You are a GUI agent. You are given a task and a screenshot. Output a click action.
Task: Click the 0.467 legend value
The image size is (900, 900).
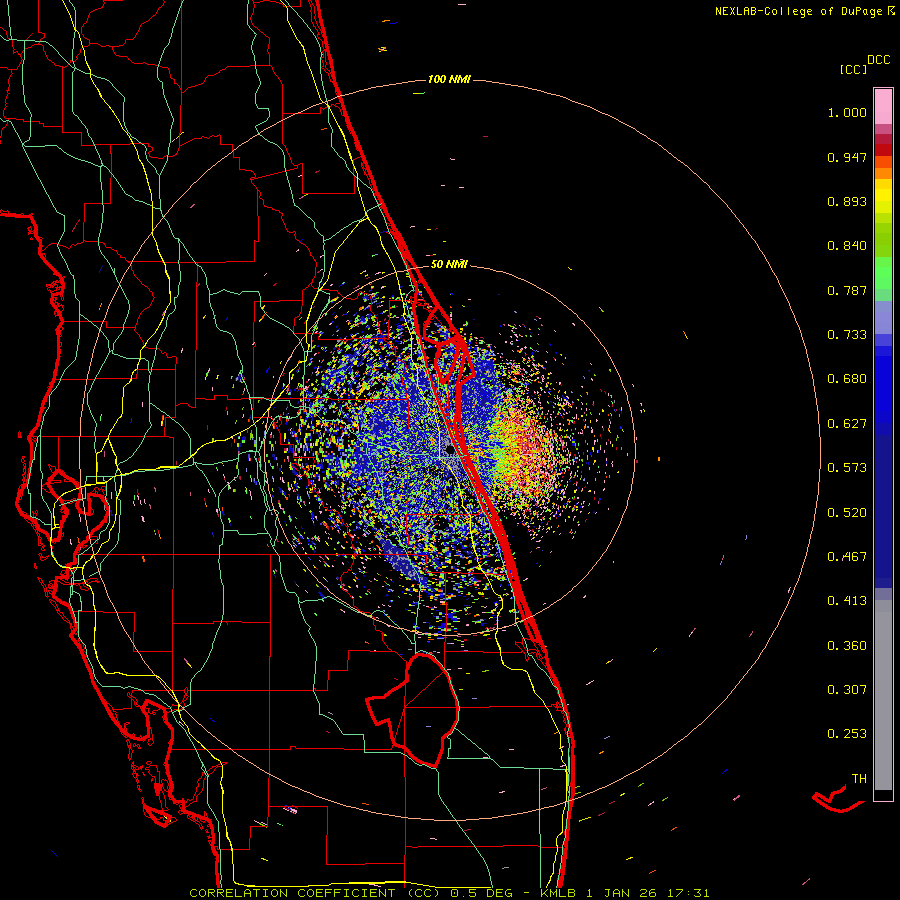point(847,557)
